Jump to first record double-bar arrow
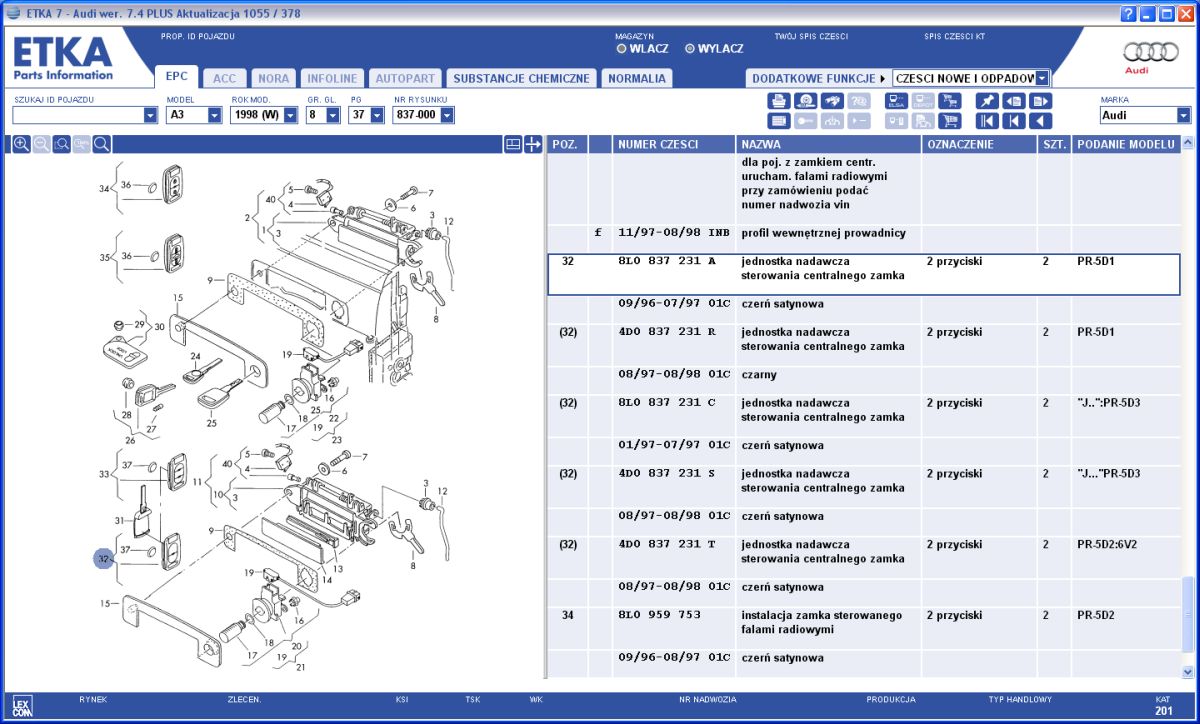 click(x=987, y=121)
